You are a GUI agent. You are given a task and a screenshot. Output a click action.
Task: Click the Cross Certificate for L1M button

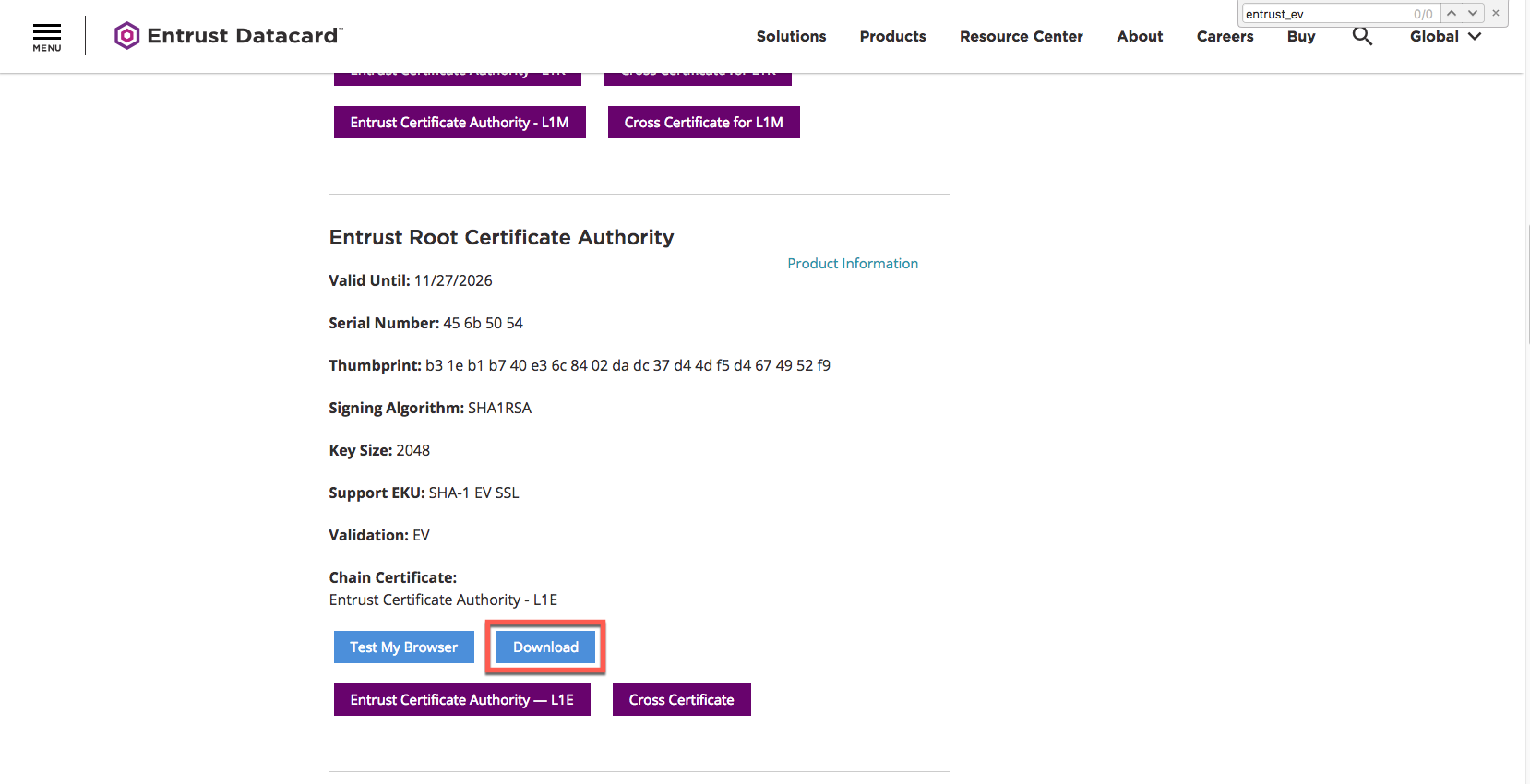point(703,123)
